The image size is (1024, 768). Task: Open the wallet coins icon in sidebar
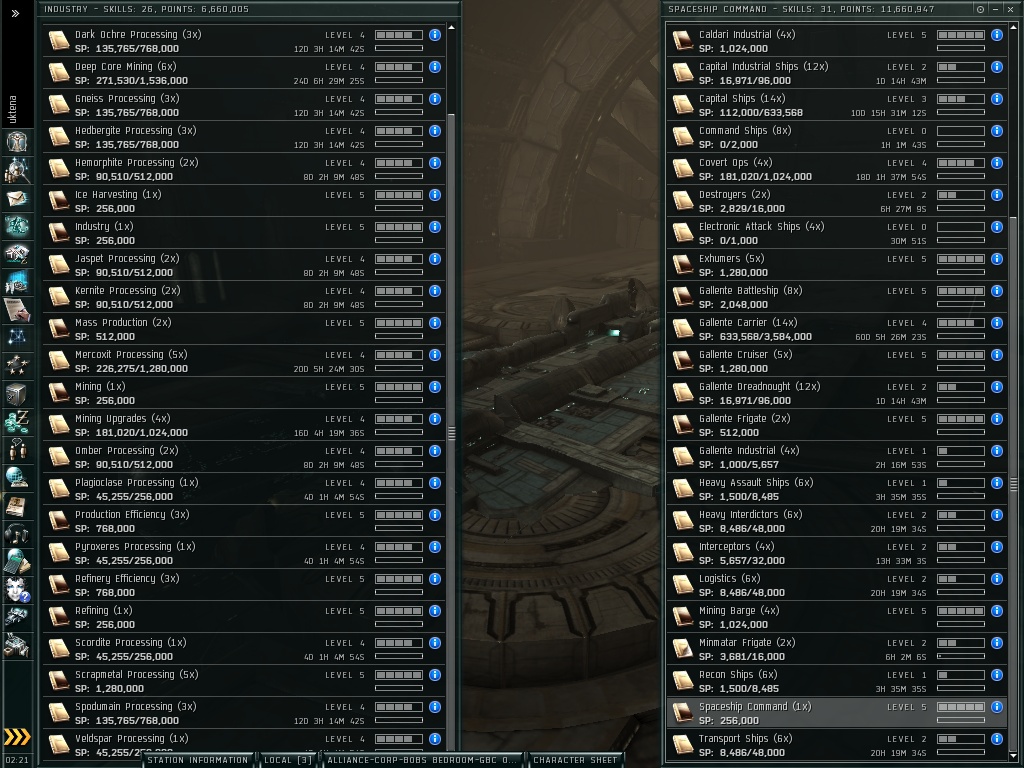click(16, 421)
